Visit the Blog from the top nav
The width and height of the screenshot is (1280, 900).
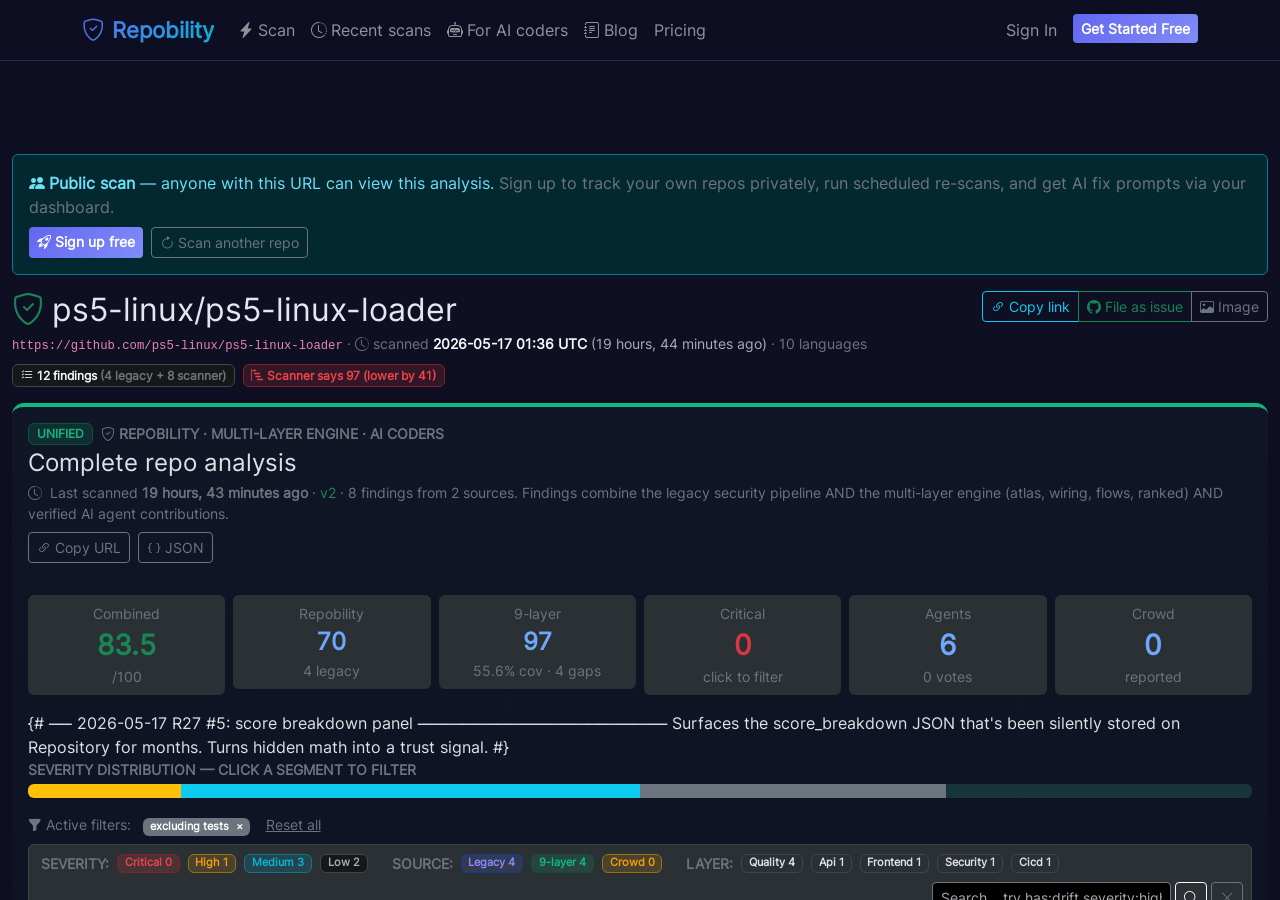[611, 30]
